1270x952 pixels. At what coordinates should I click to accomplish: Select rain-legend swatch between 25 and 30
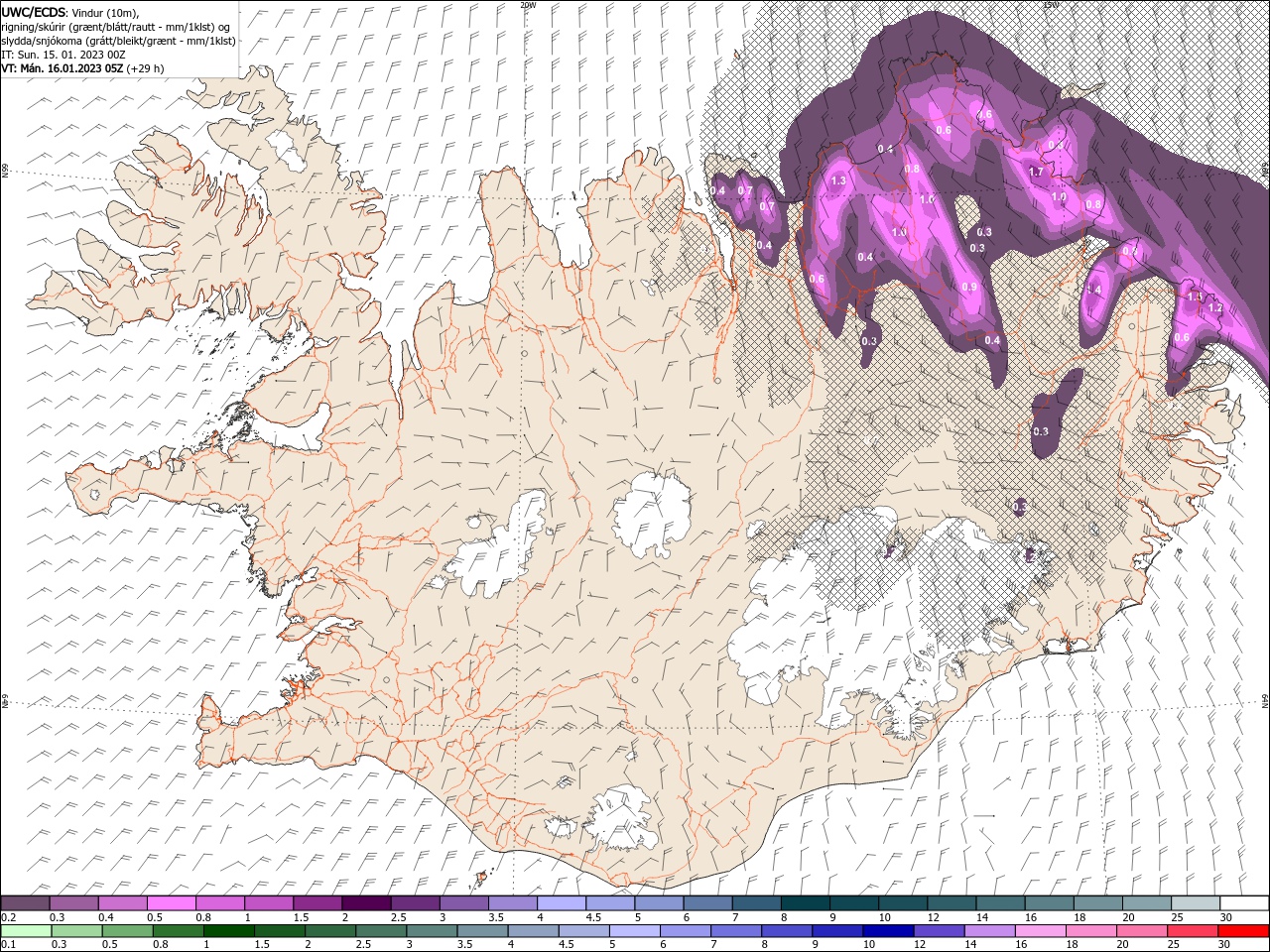[x=1193, y=931]
